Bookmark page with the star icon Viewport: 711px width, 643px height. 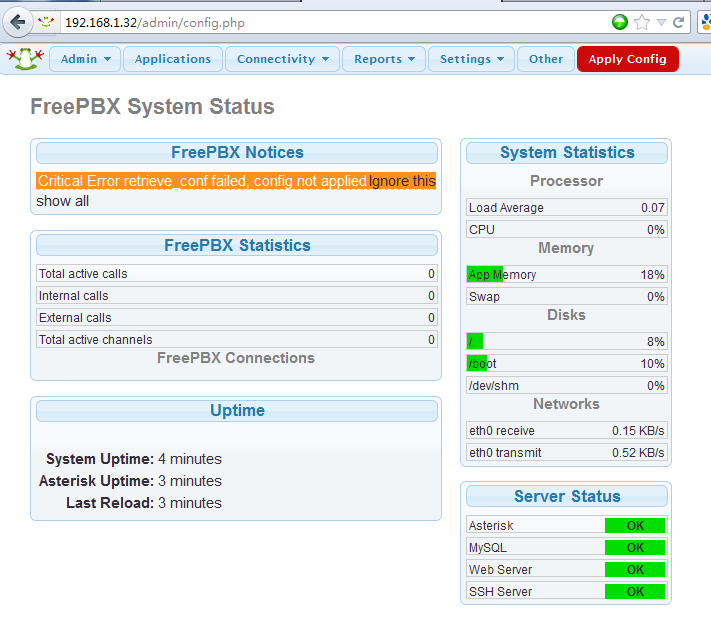pyautogui.click(x=642, y=22)
